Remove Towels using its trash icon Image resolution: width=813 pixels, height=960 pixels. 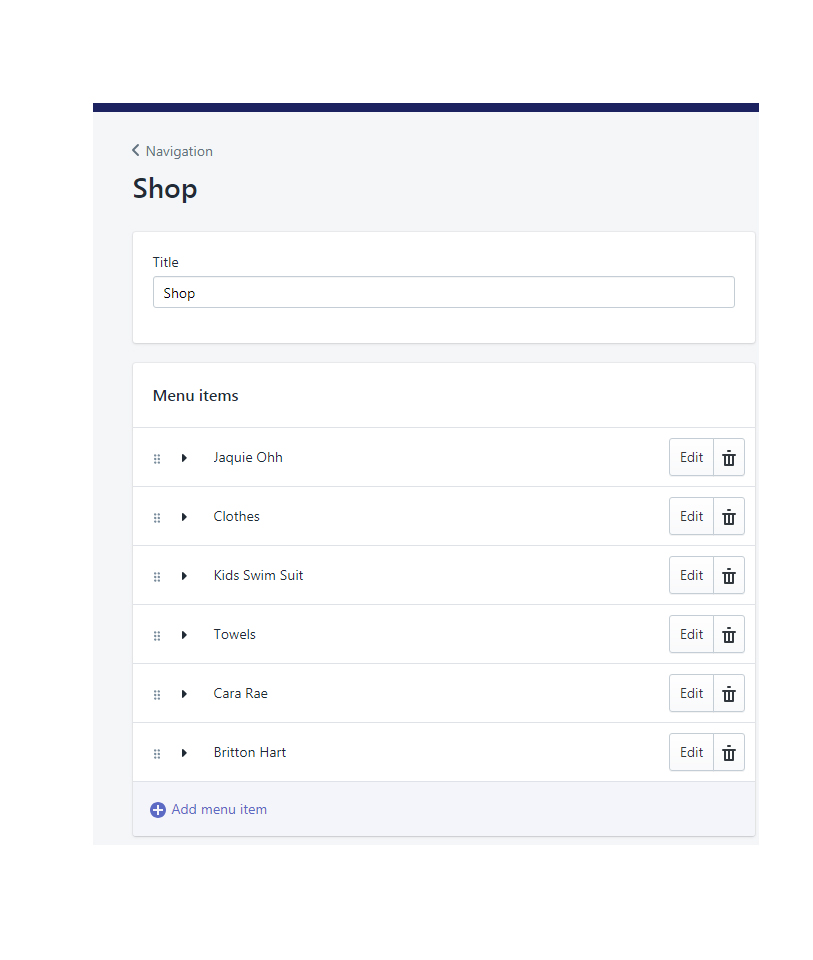pyautogui.click(x=729, y=634)
